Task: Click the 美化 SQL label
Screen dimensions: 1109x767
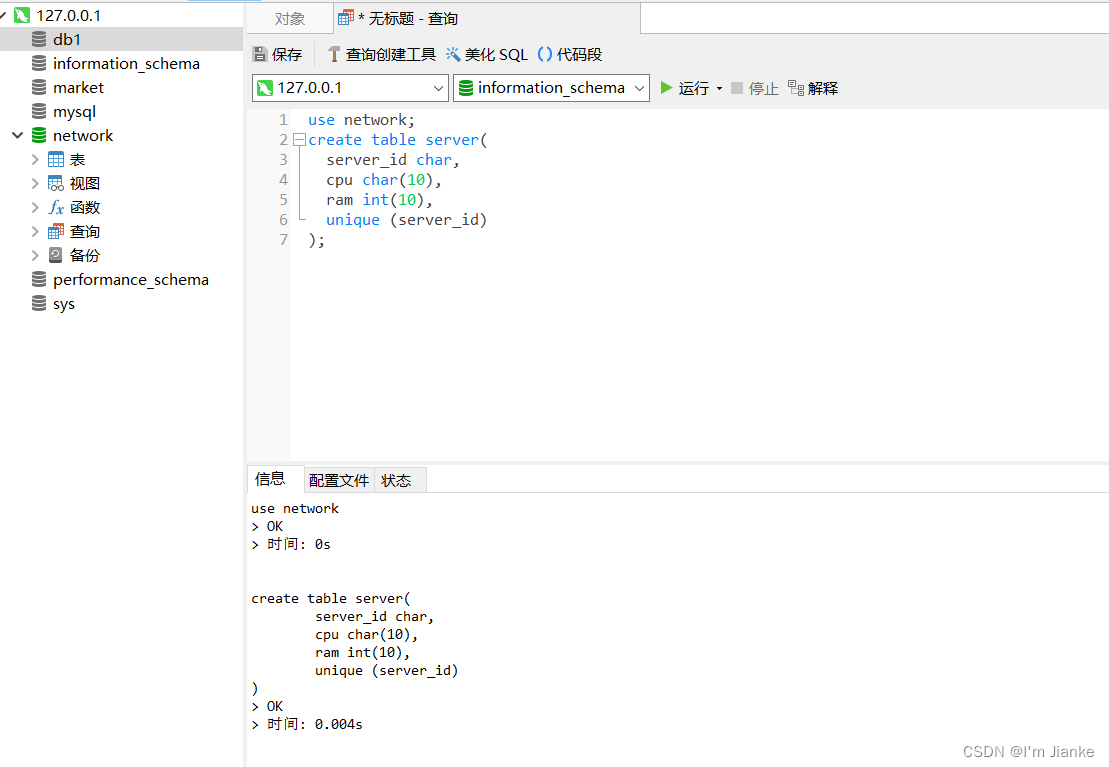Action: click(x=496, y=54)
